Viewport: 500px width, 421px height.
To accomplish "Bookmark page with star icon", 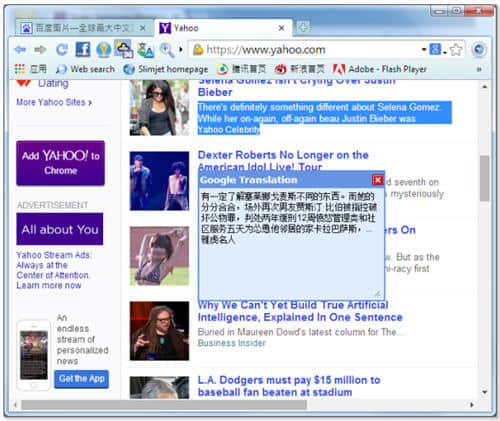I will pyautogui.click(x=456, y=50).
